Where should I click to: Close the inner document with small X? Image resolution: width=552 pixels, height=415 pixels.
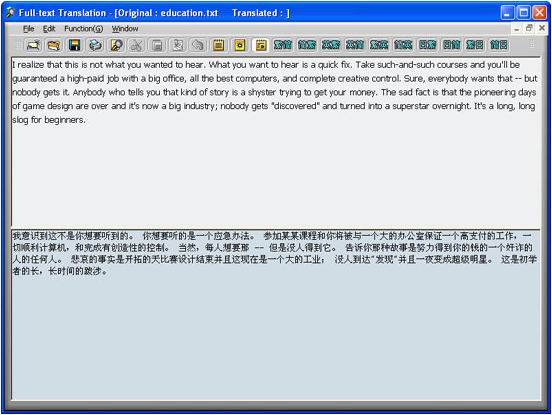[x=542, y=28]
